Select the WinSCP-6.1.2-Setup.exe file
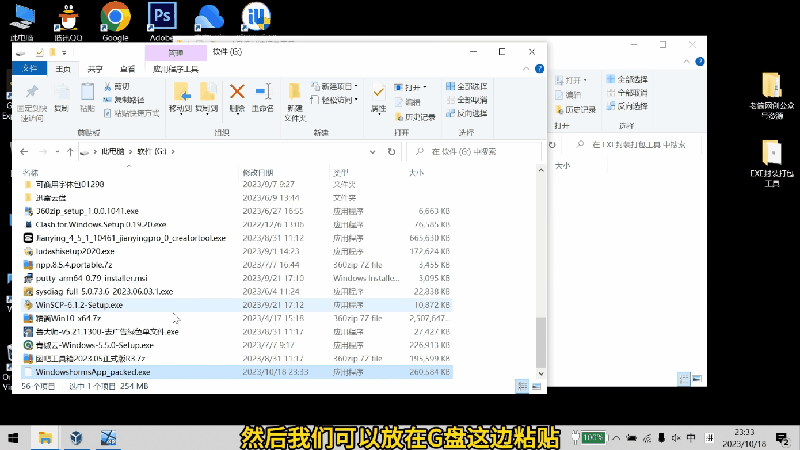Viewport: 800px width, 450px height. point(80,303)
